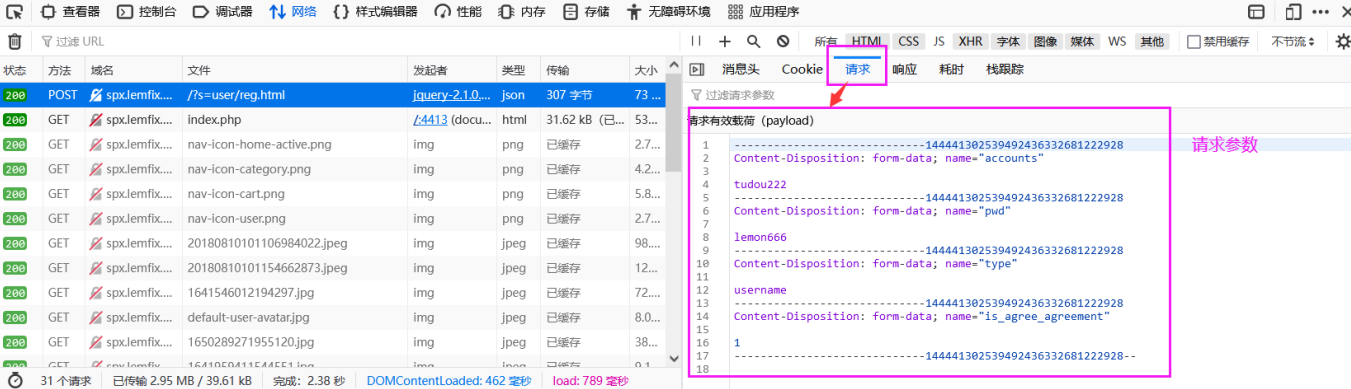This screenshot has width=1351, height=389.
Task: Pause network recording
Action: (x=696, y=41)
